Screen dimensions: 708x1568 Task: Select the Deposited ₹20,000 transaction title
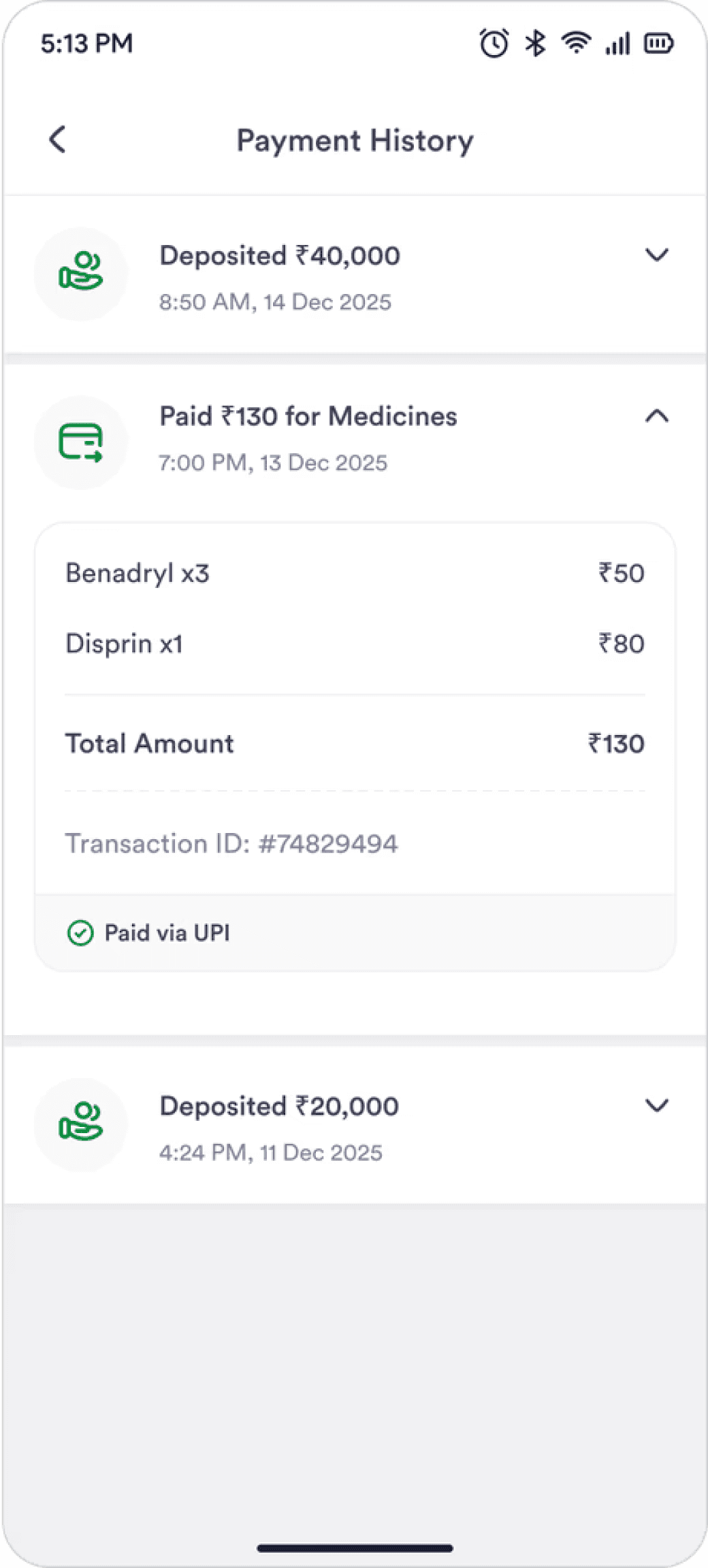click(279, 1107)
